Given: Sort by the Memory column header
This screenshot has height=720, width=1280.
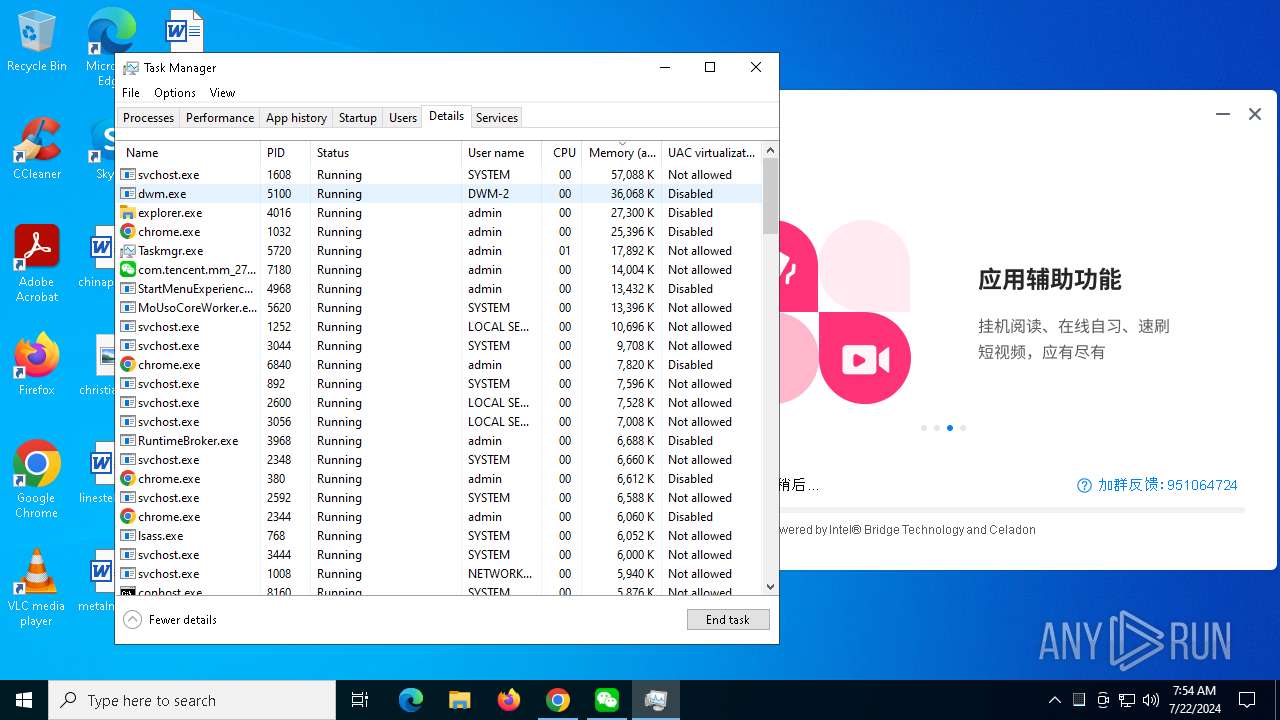Looking at the screenshot, I should (x=622, y=153).
